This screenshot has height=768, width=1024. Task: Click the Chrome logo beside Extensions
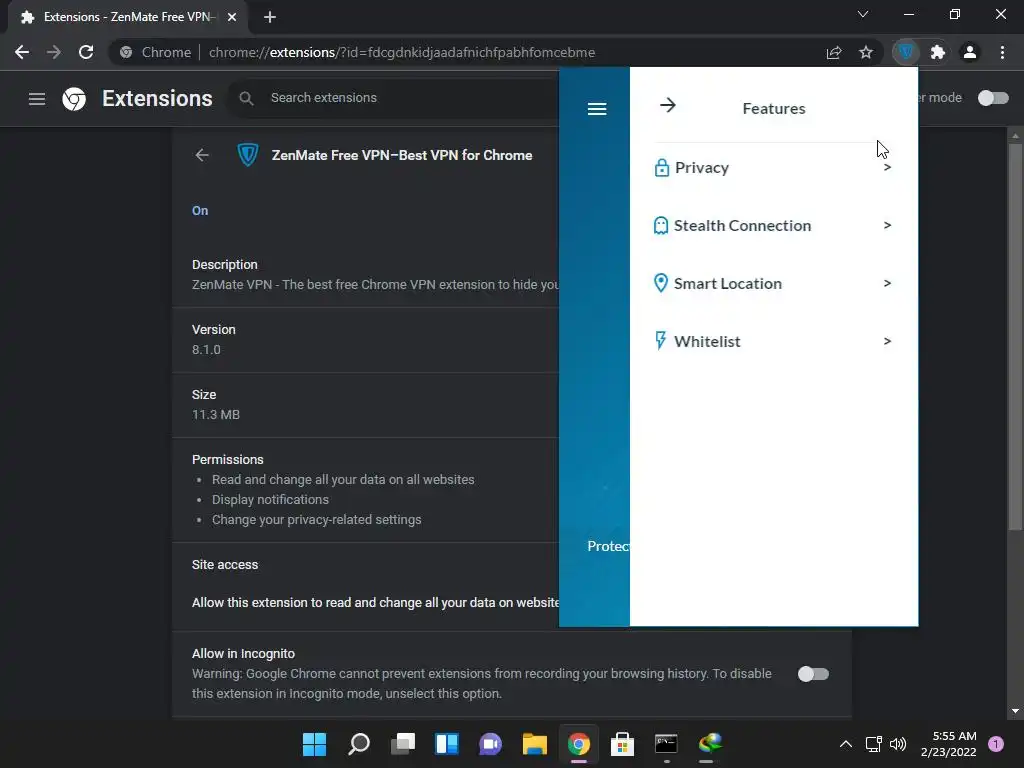pos(74,99)
